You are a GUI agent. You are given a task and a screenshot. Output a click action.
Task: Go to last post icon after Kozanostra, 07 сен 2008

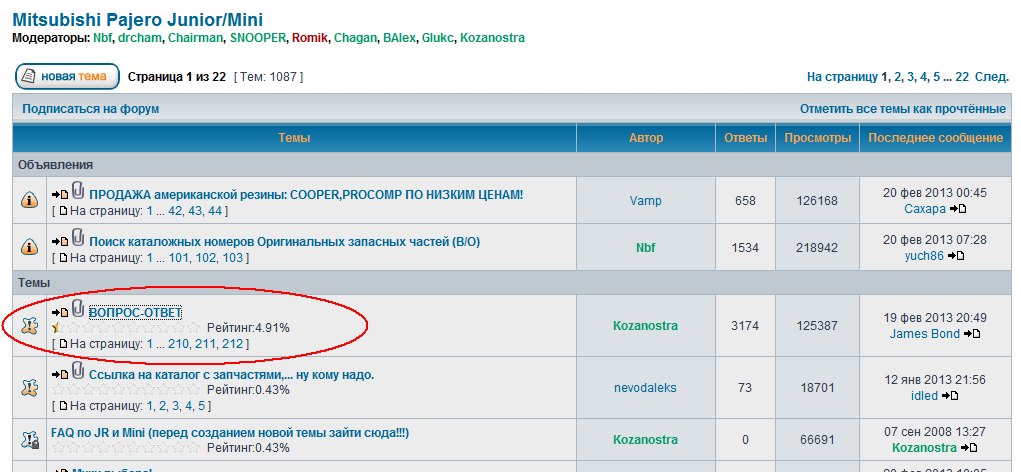969,448
